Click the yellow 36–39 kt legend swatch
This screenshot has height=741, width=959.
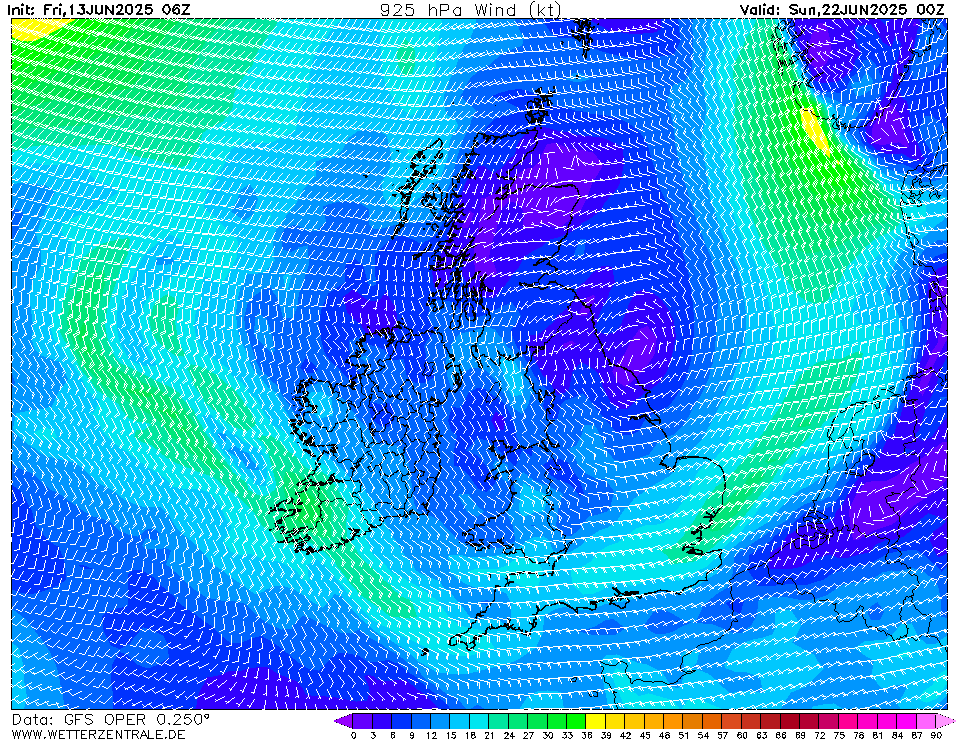click(x=596, y=721)
